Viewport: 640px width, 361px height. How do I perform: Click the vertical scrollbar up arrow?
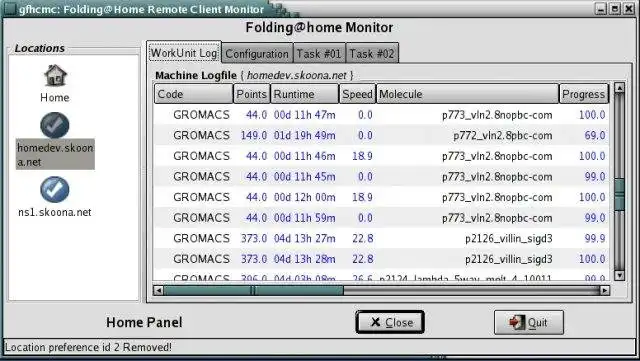[x=619, y=88]
